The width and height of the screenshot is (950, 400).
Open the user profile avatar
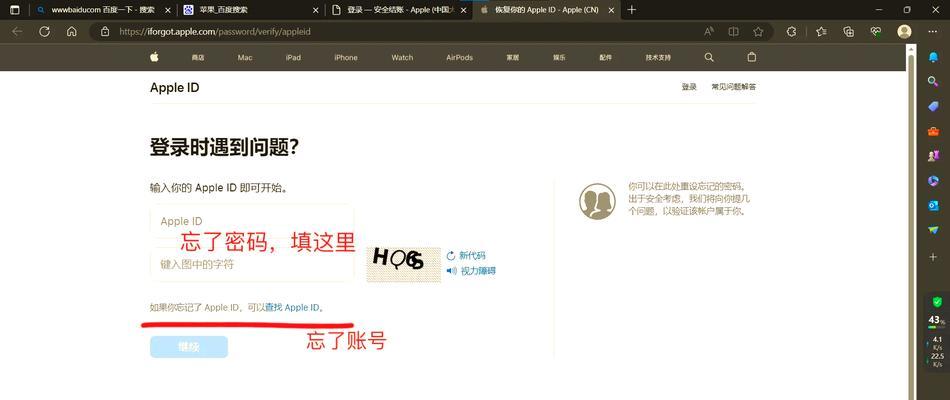pyautogui.click(x=904, y=32)
